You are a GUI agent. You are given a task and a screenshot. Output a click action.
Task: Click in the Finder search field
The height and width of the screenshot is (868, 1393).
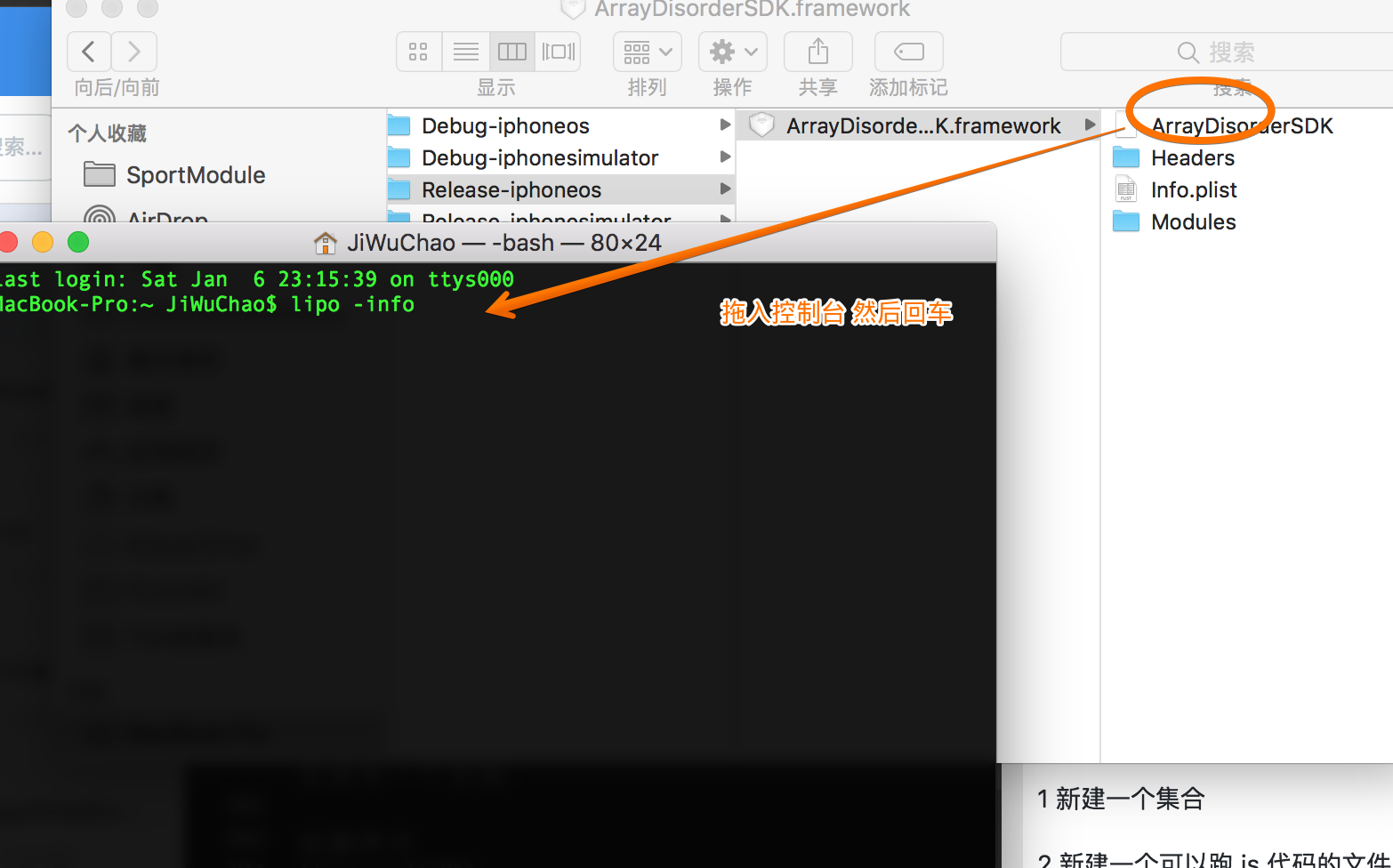click(x=1228, y=52)
